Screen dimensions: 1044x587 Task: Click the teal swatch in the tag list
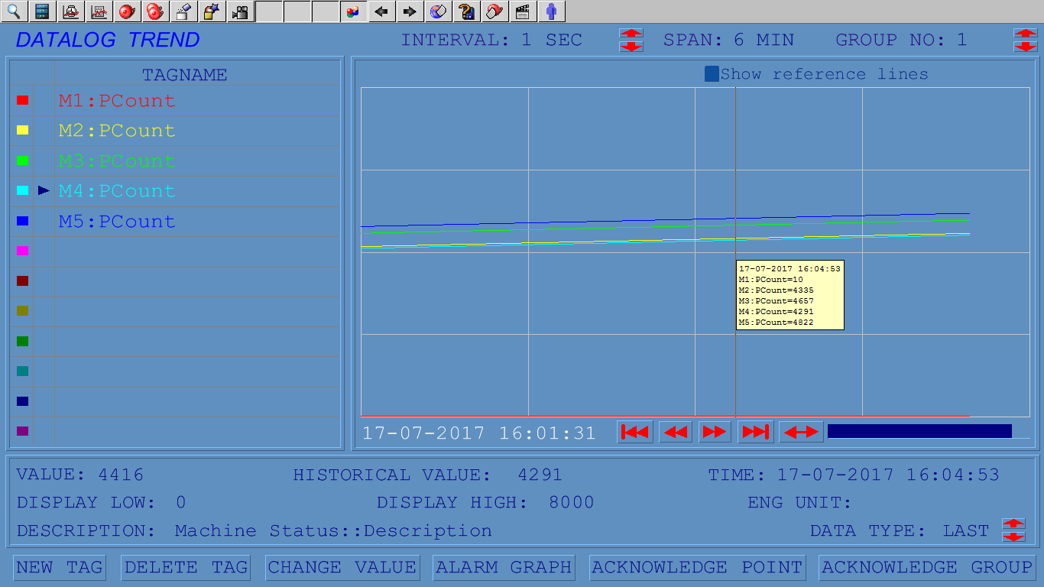click(23, 371)
